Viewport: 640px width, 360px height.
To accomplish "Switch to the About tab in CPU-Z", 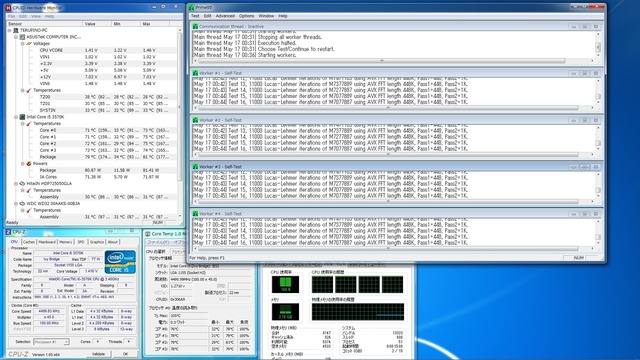I will [x=113, y=242].
